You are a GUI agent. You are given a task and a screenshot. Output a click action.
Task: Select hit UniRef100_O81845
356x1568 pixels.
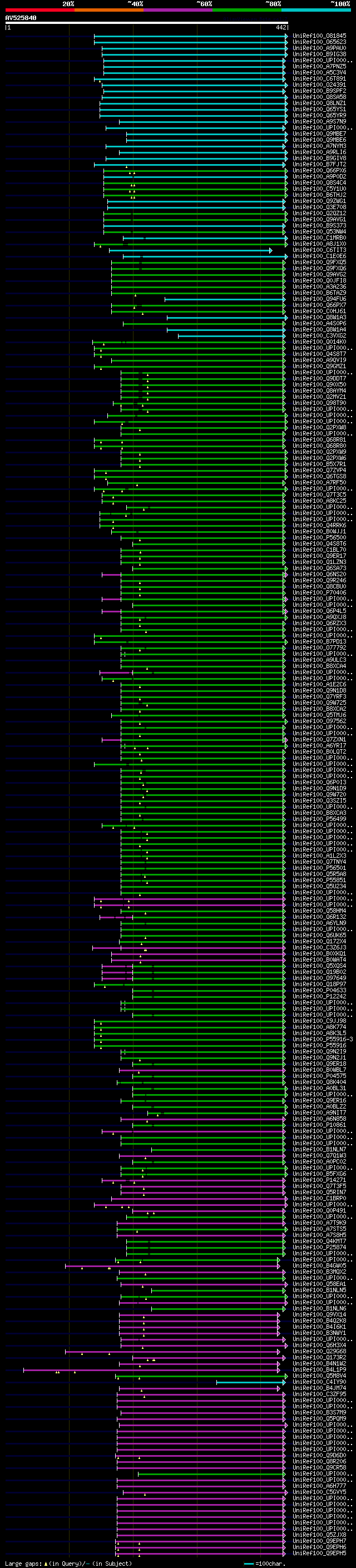(x=319, y=36)
